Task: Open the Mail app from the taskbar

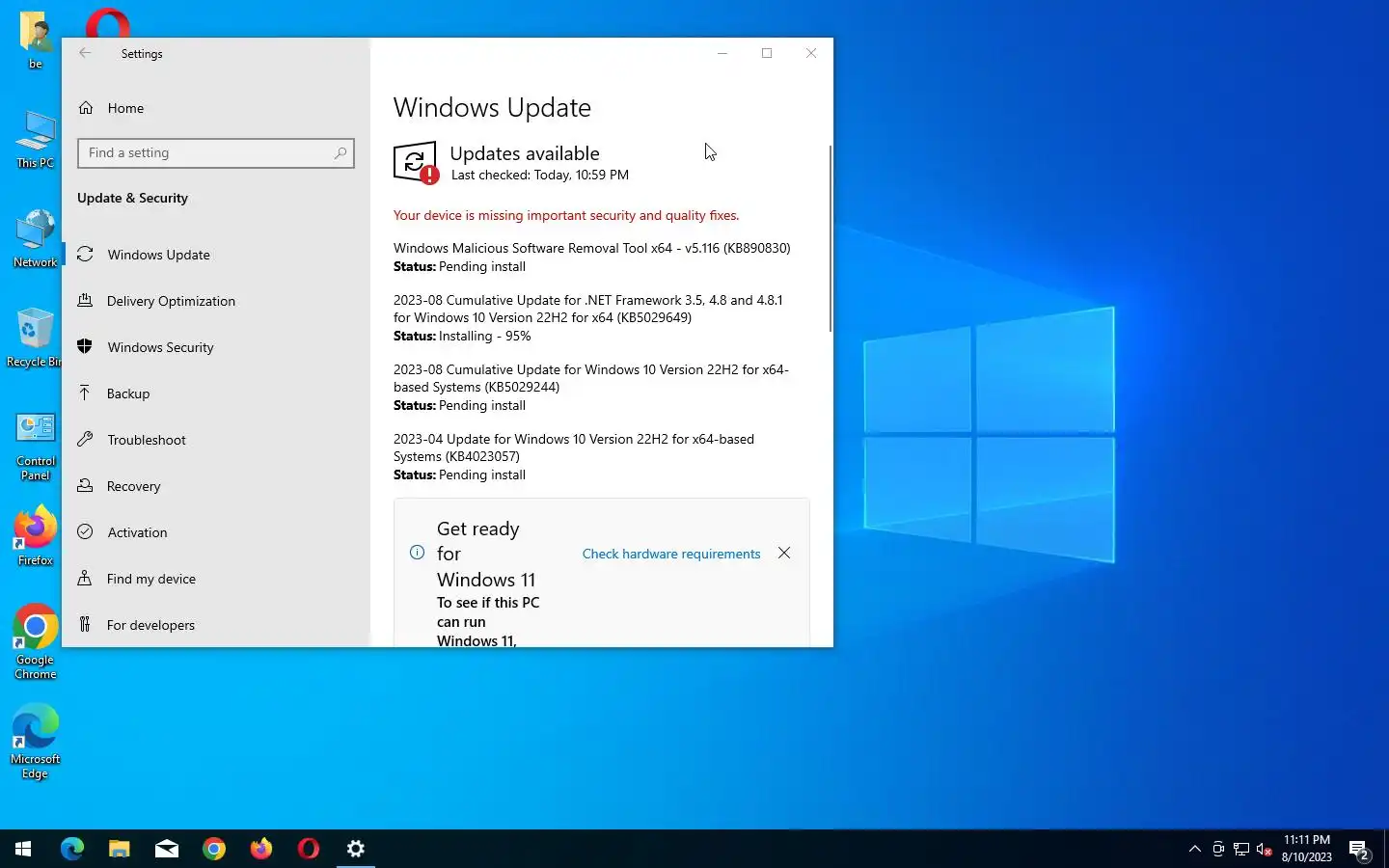Action: pos(167,849)
